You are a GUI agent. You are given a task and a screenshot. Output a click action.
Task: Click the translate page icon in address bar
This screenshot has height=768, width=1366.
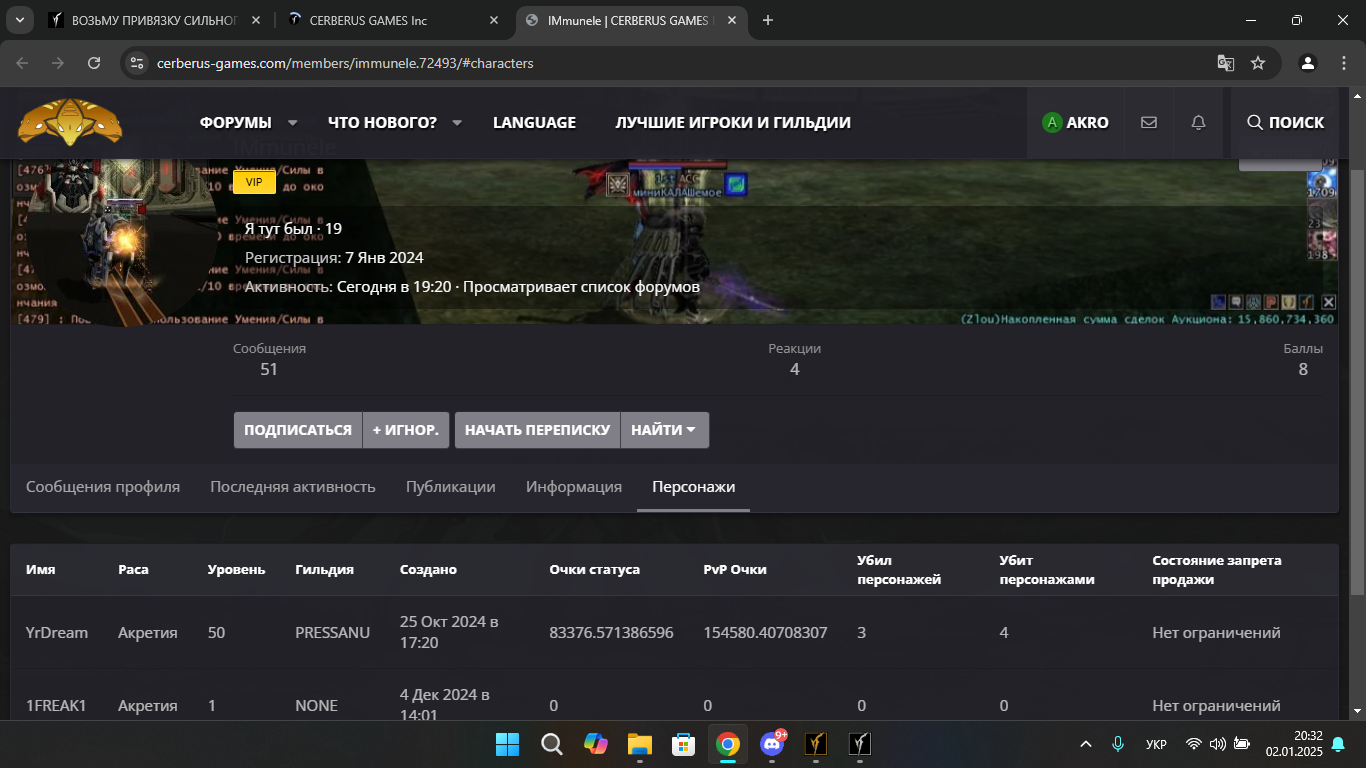coord(1225,63)
